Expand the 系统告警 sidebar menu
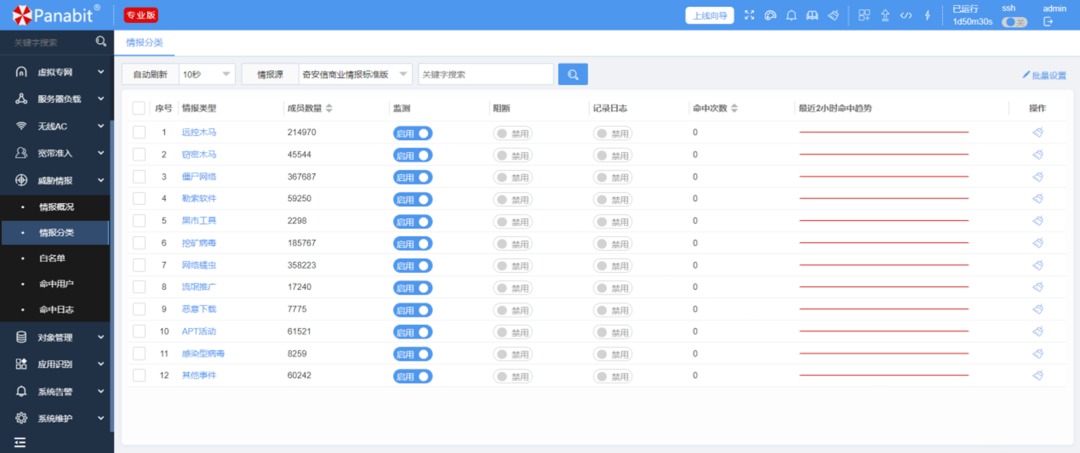Image resolution: width=1080 pixels, height=453 pixels. point(56,392)
